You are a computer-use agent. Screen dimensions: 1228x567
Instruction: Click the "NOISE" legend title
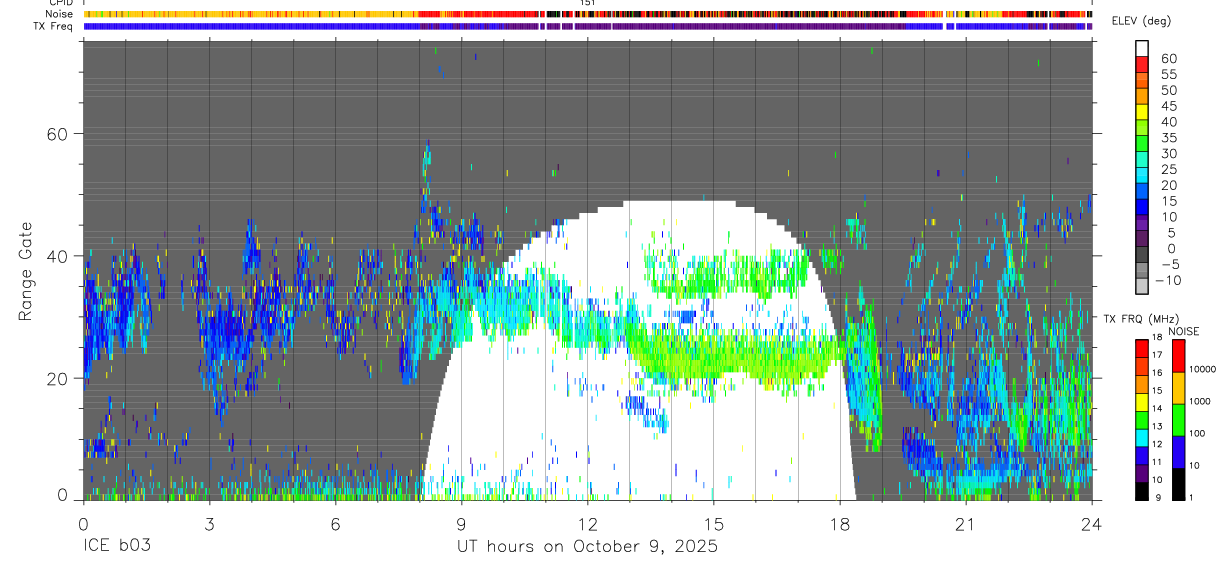pos(1183,331)
